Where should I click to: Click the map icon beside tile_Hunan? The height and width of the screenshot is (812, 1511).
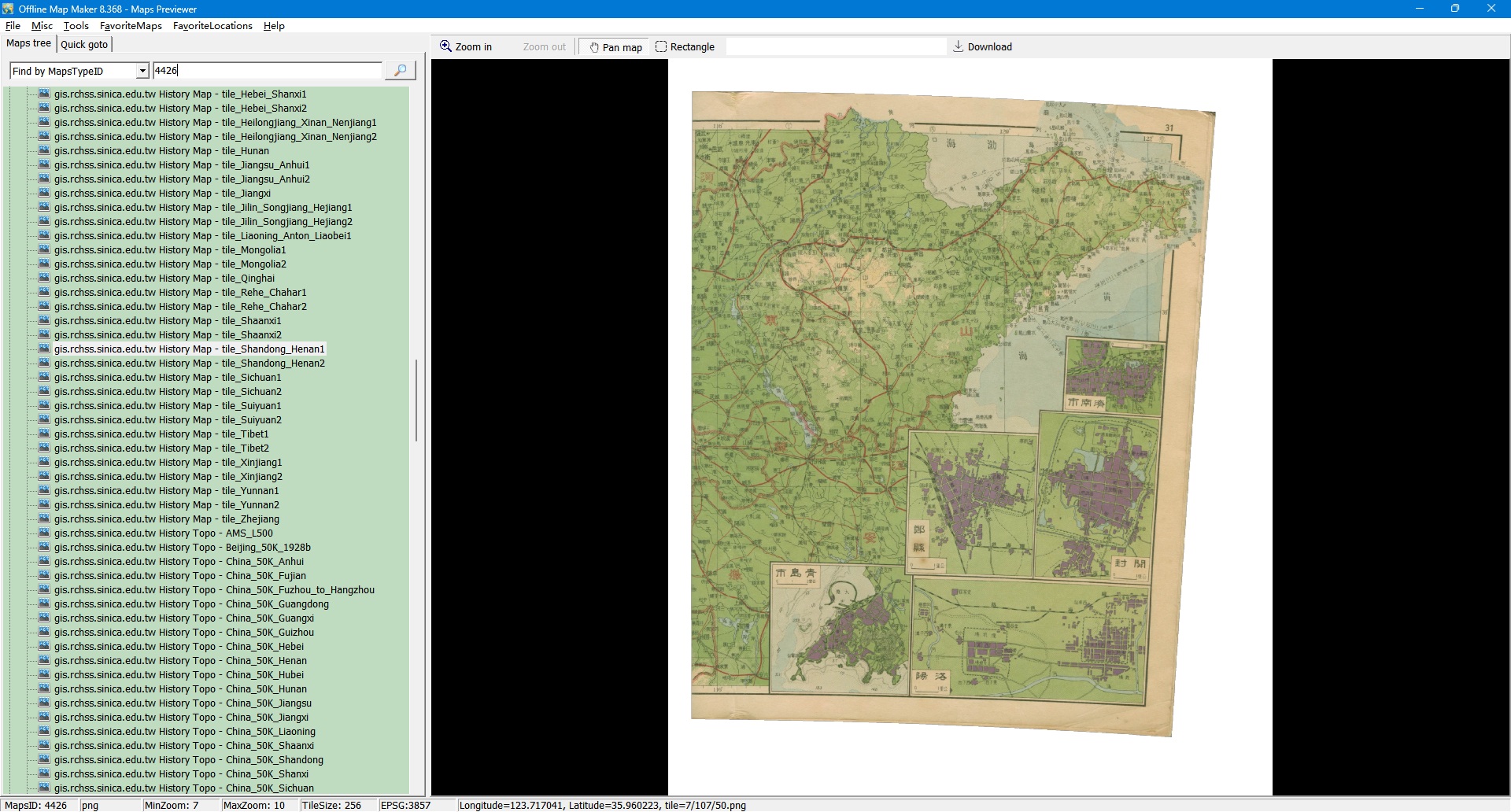(44, 151)
